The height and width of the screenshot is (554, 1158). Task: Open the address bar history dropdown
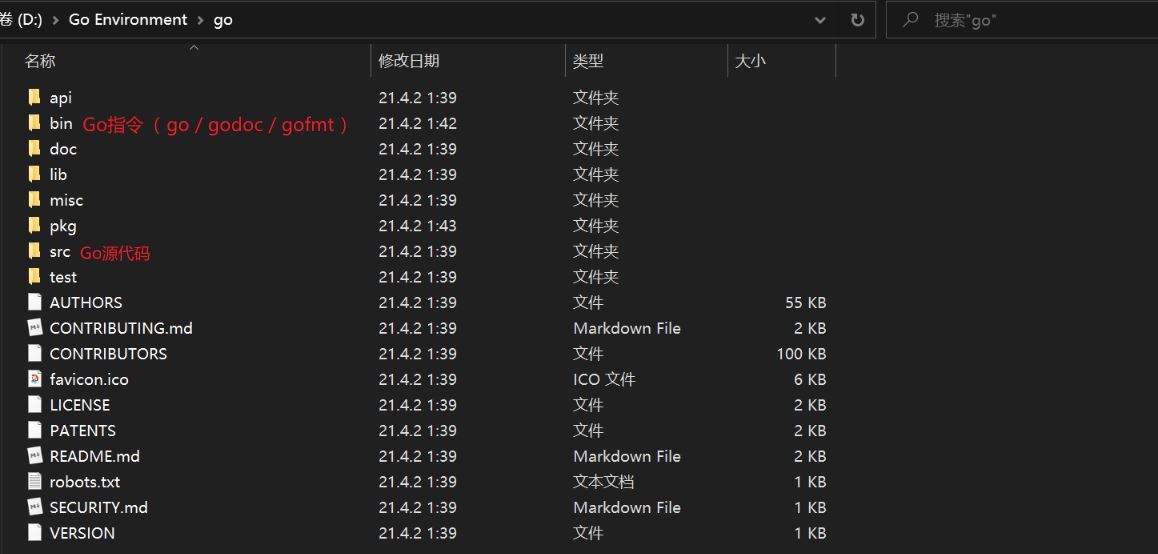click(821, 20)
